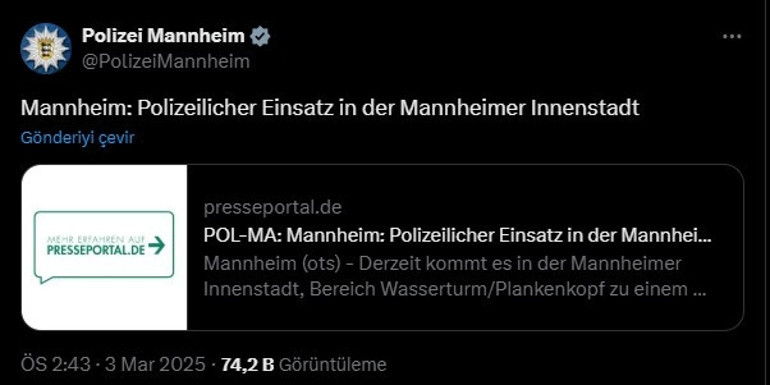Click the Wasserturm/Plankenkopf description line

click(455, 289)
